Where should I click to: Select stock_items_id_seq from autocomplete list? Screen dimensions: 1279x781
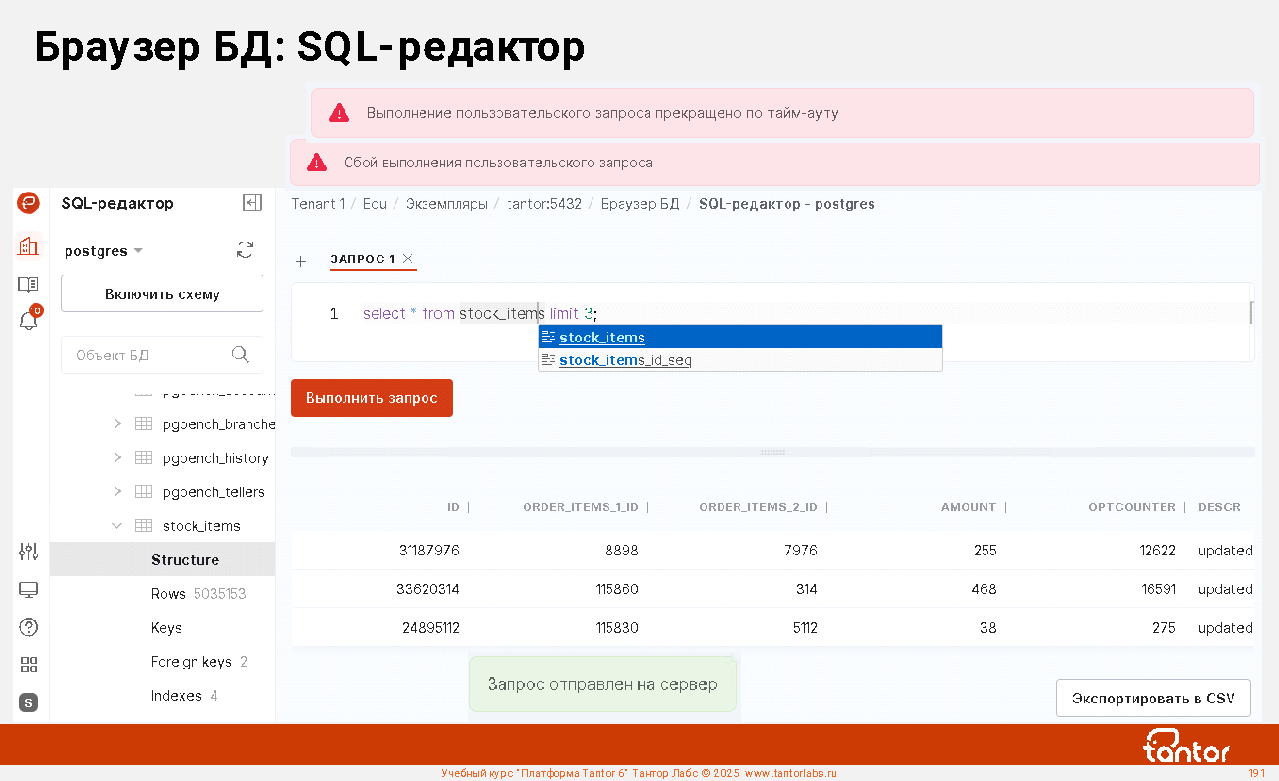pos(625,360)
